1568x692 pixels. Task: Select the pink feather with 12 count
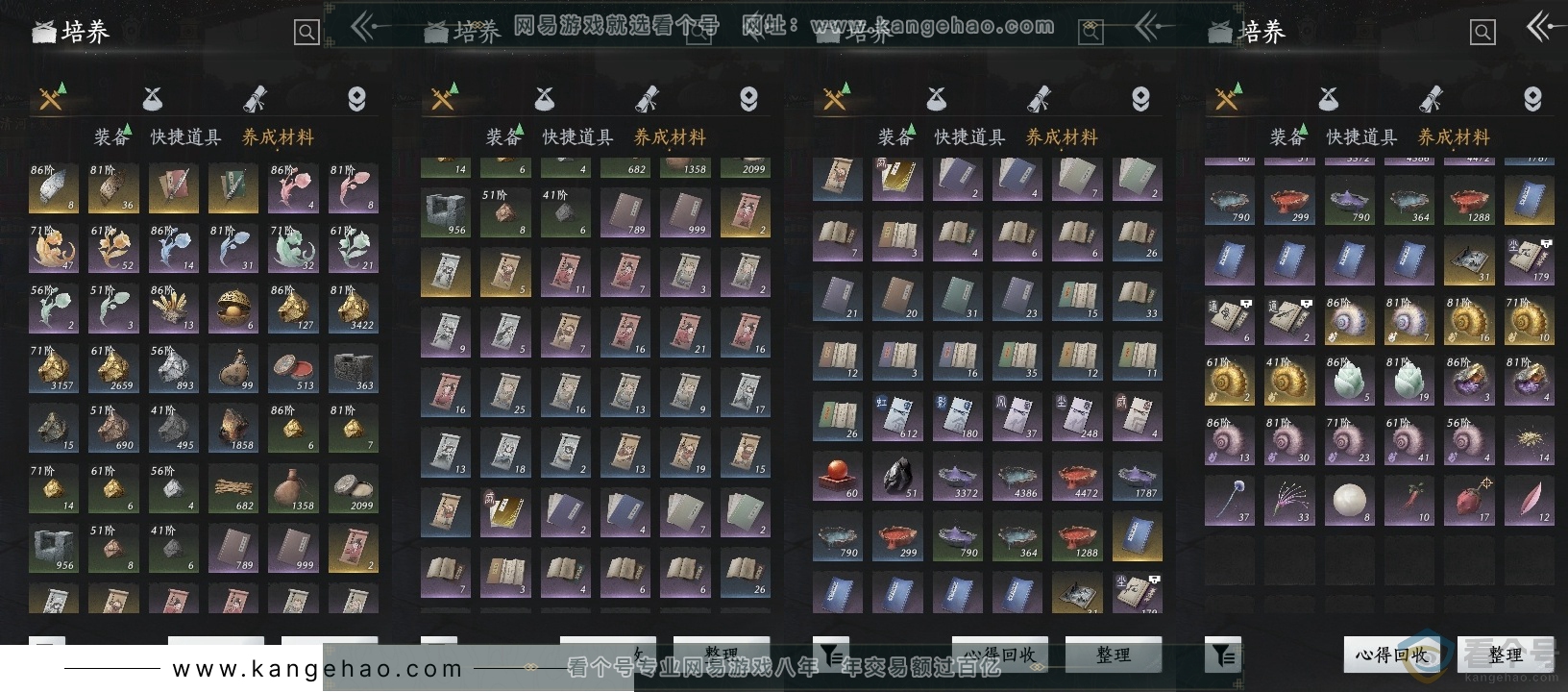[x=1529, y=501]
